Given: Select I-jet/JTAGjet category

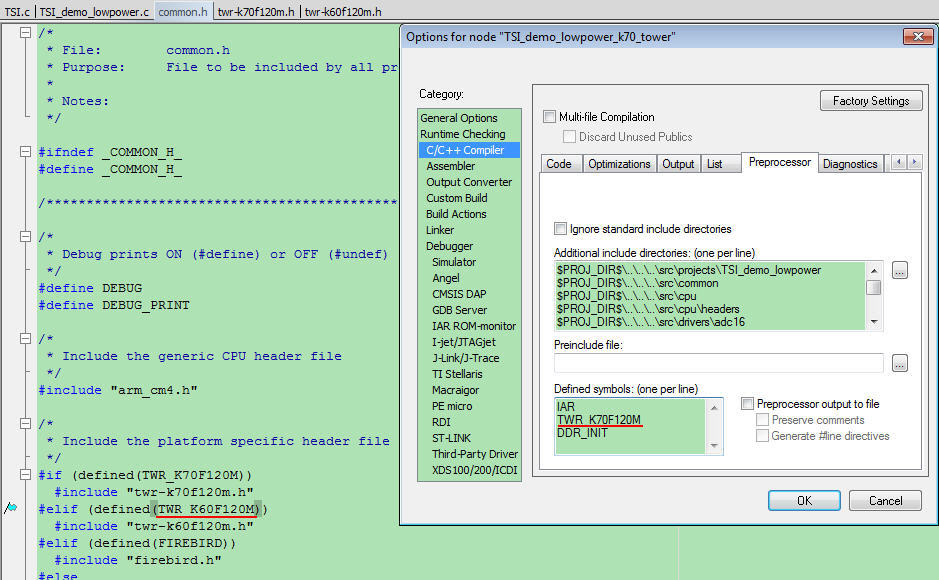Looking at the screenshot, I should point(464,342).
